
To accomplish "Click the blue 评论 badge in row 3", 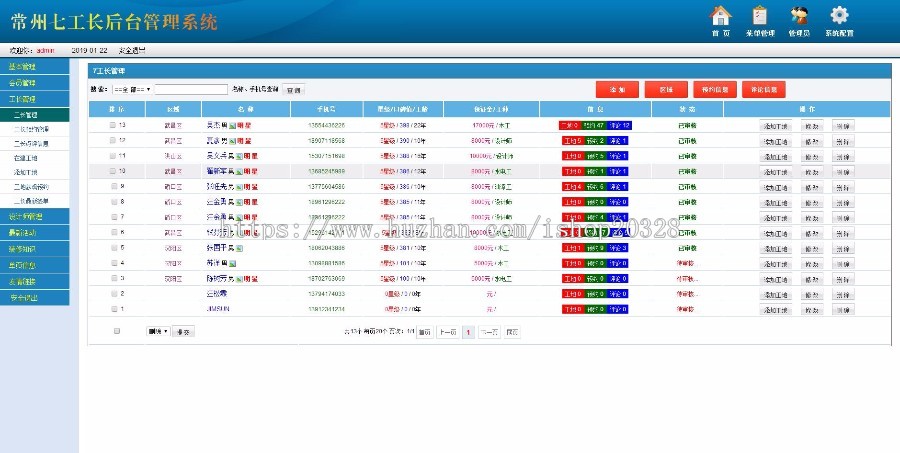I will (617, 278).
